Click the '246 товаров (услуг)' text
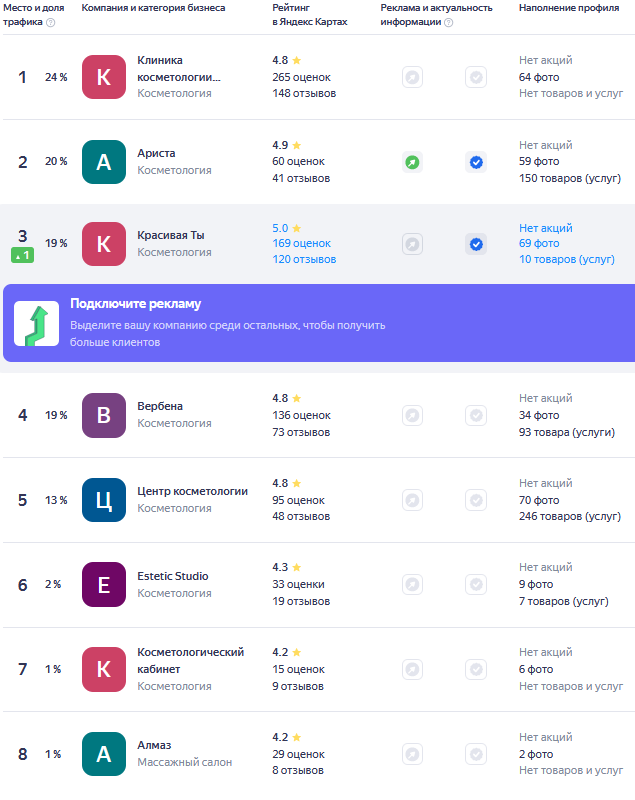This screenshot has height=800, width=635. 570,516
